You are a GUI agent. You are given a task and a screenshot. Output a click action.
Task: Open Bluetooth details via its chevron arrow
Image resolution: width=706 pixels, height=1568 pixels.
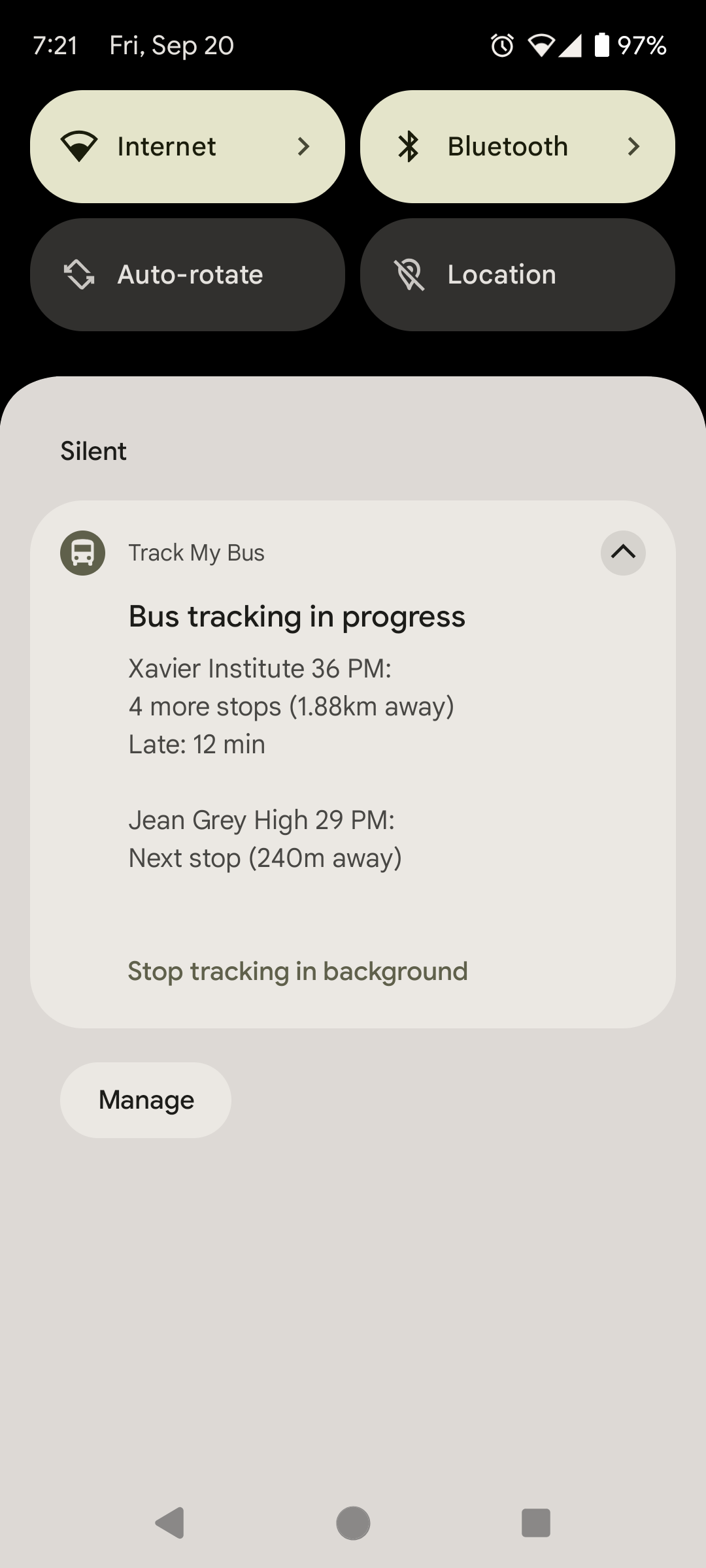click(633, 146)
